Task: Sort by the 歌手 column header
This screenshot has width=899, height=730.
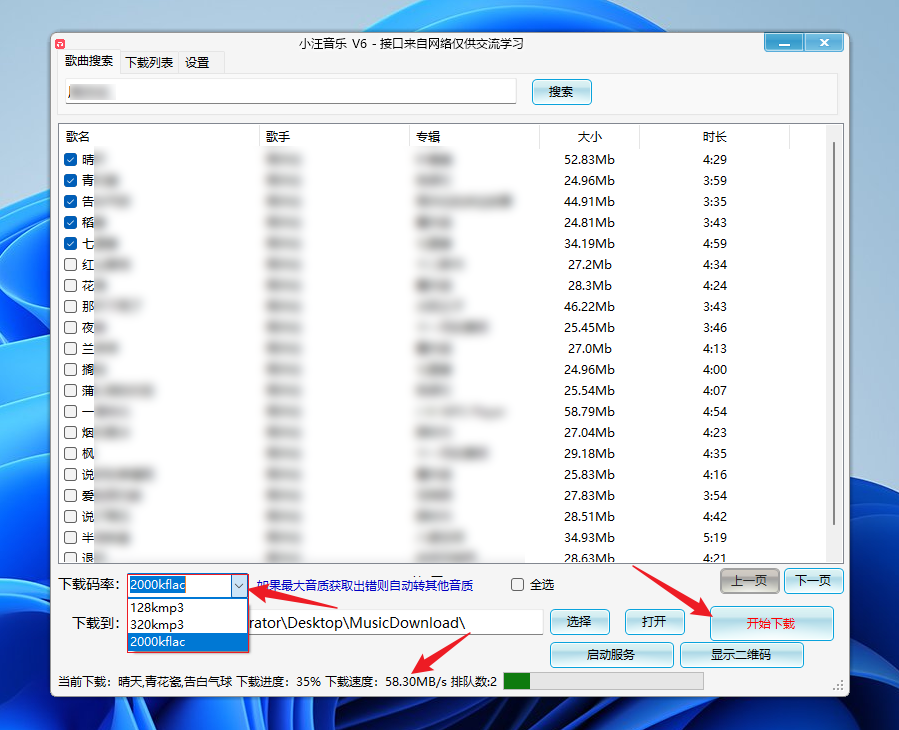Action: pyautogui.click(x=334, y=136)
